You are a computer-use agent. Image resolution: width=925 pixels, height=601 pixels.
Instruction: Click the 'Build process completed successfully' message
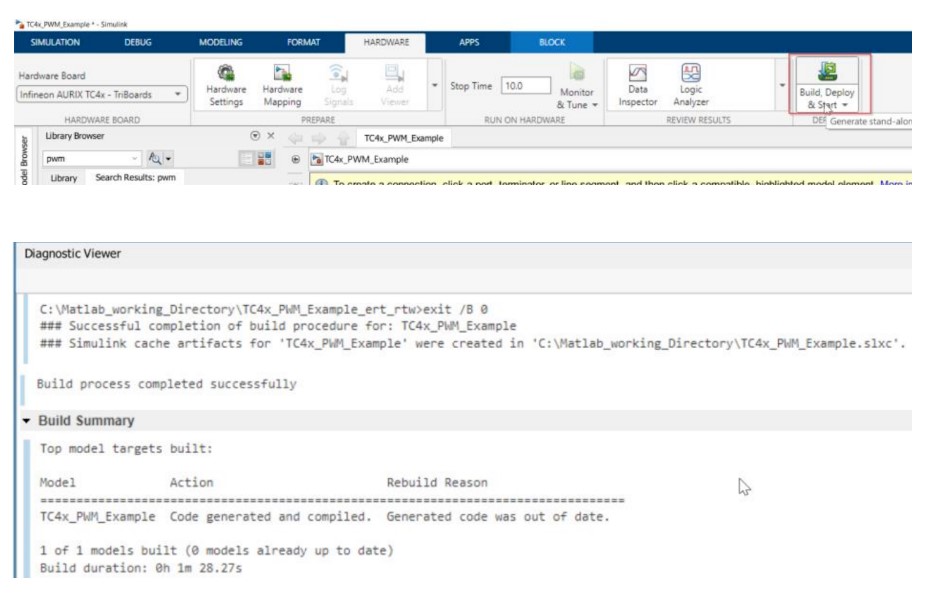(166, 384)
